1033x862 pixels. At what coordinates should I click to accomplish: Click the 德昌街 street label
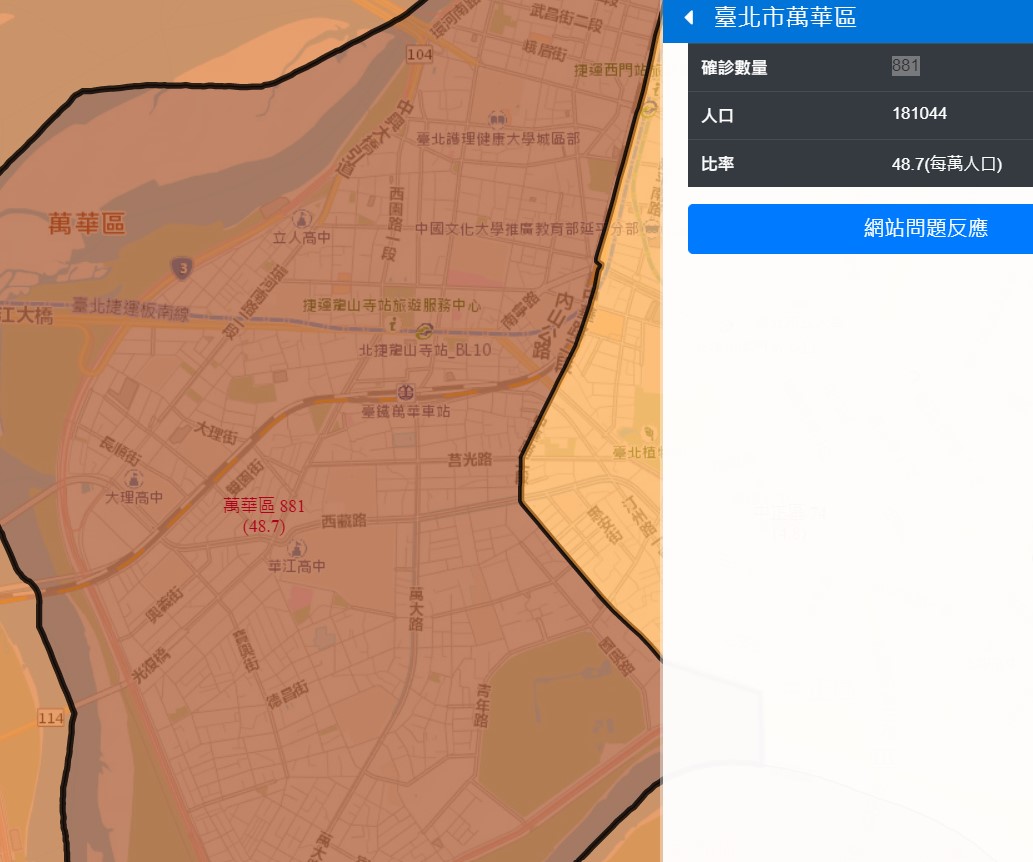tap(287, 695)
